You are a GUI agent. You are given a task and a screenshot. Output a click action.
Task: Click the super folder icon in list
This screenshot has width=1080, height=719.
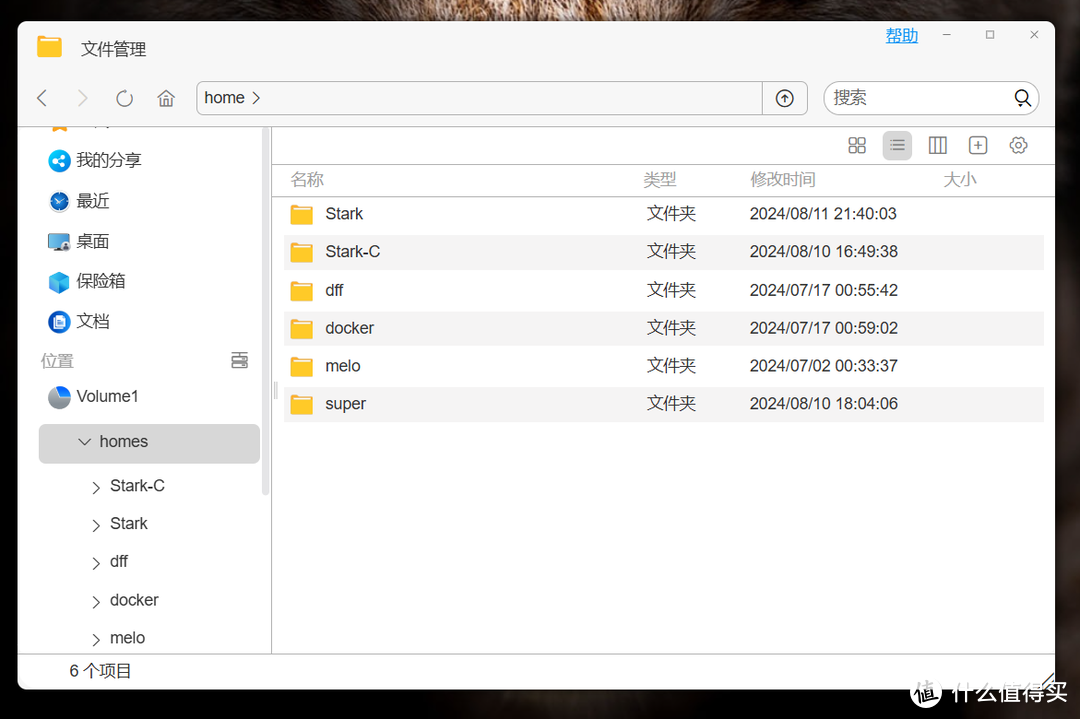click(x=301, y=404)
